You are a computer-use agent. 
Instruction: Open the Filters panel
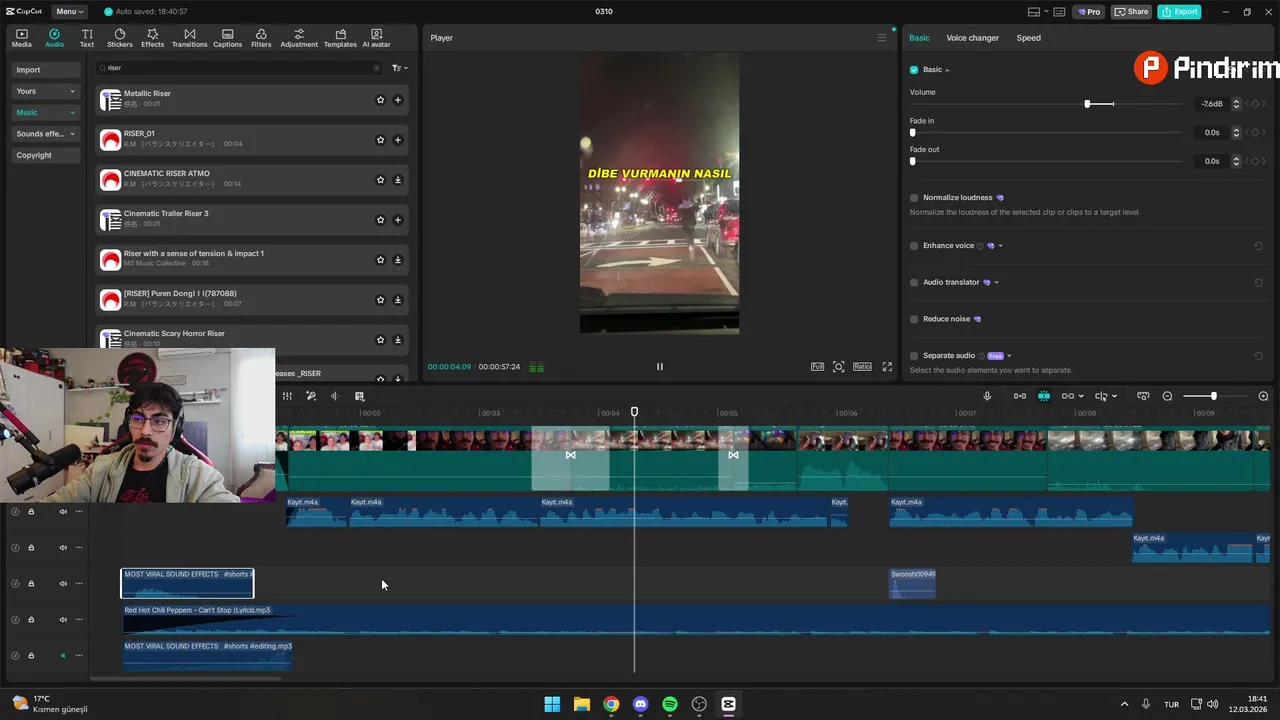(x=261, y=38)
